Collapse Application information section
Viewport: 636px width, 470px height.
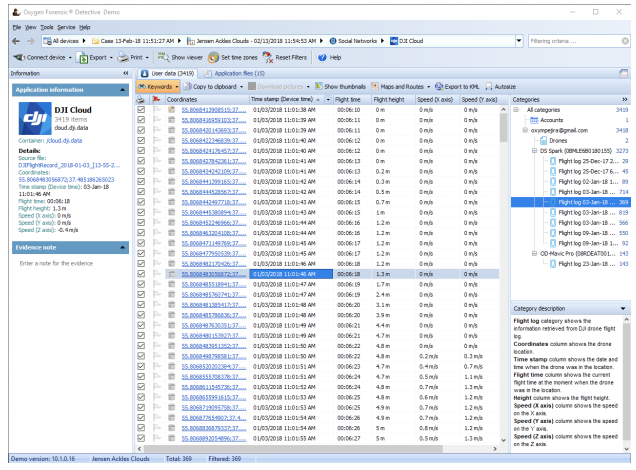tap(122, 90)
